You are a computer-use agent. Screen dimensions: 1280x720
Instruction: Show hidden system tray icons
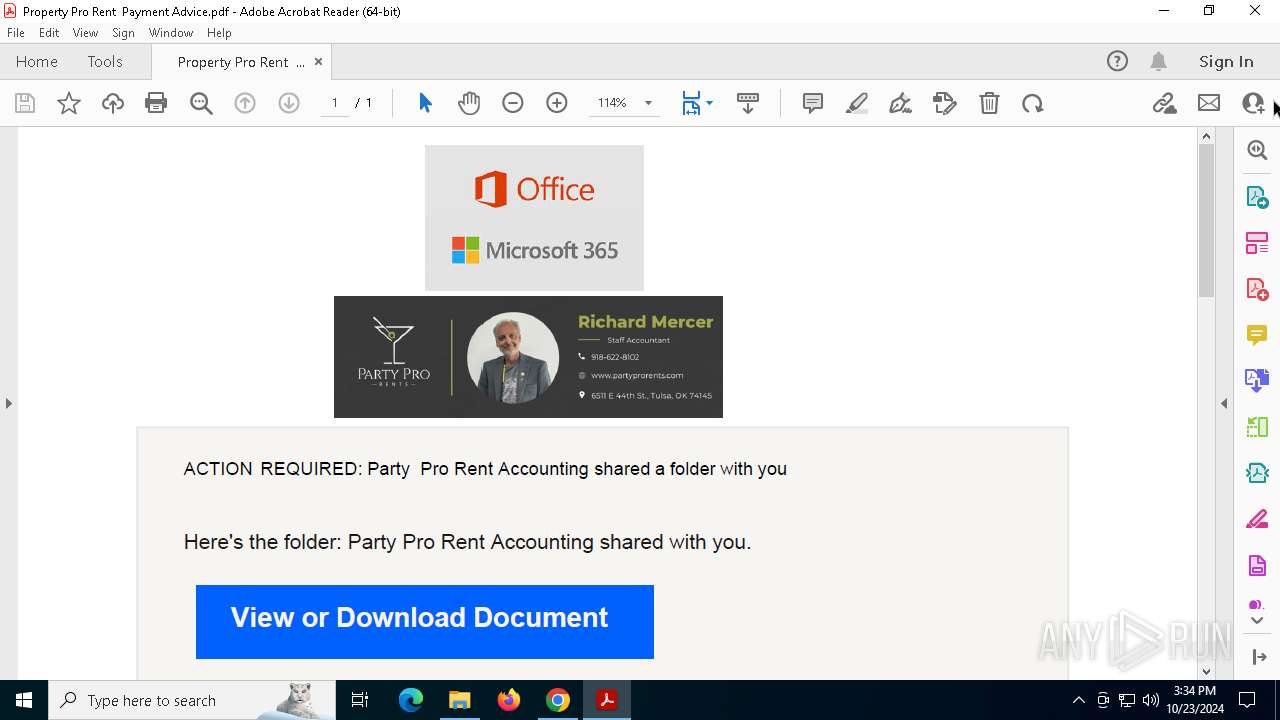click(x=1078, y=700)
